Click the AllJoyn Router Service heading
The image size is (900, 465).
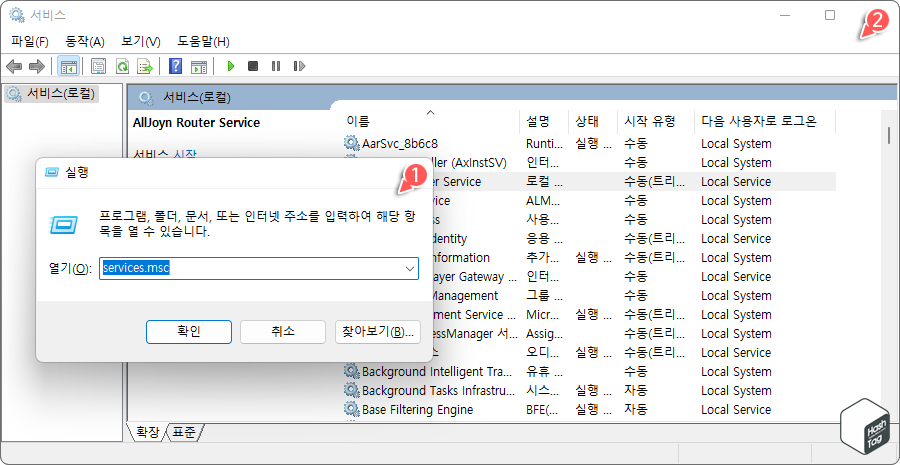(196, 122)
